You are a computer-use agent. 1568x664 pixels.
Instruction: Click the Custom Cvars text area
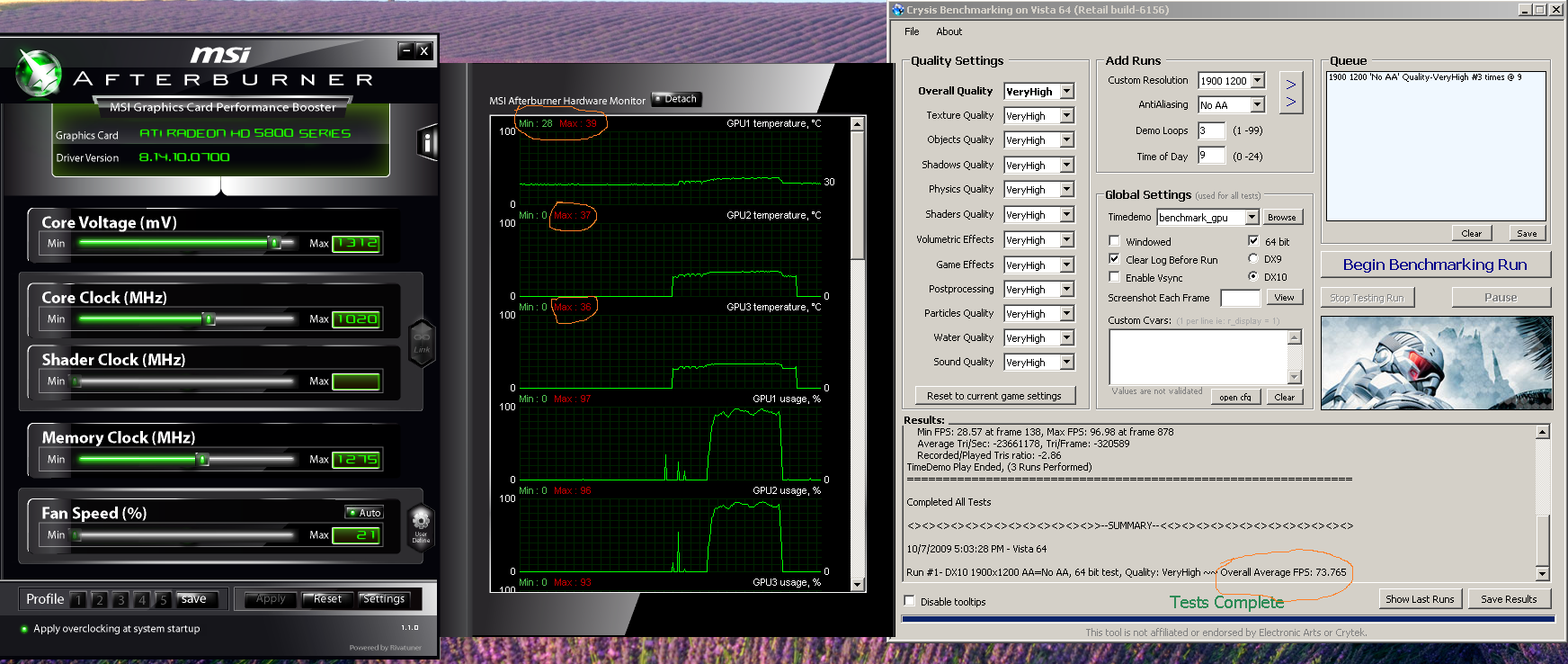point(1198,357)
